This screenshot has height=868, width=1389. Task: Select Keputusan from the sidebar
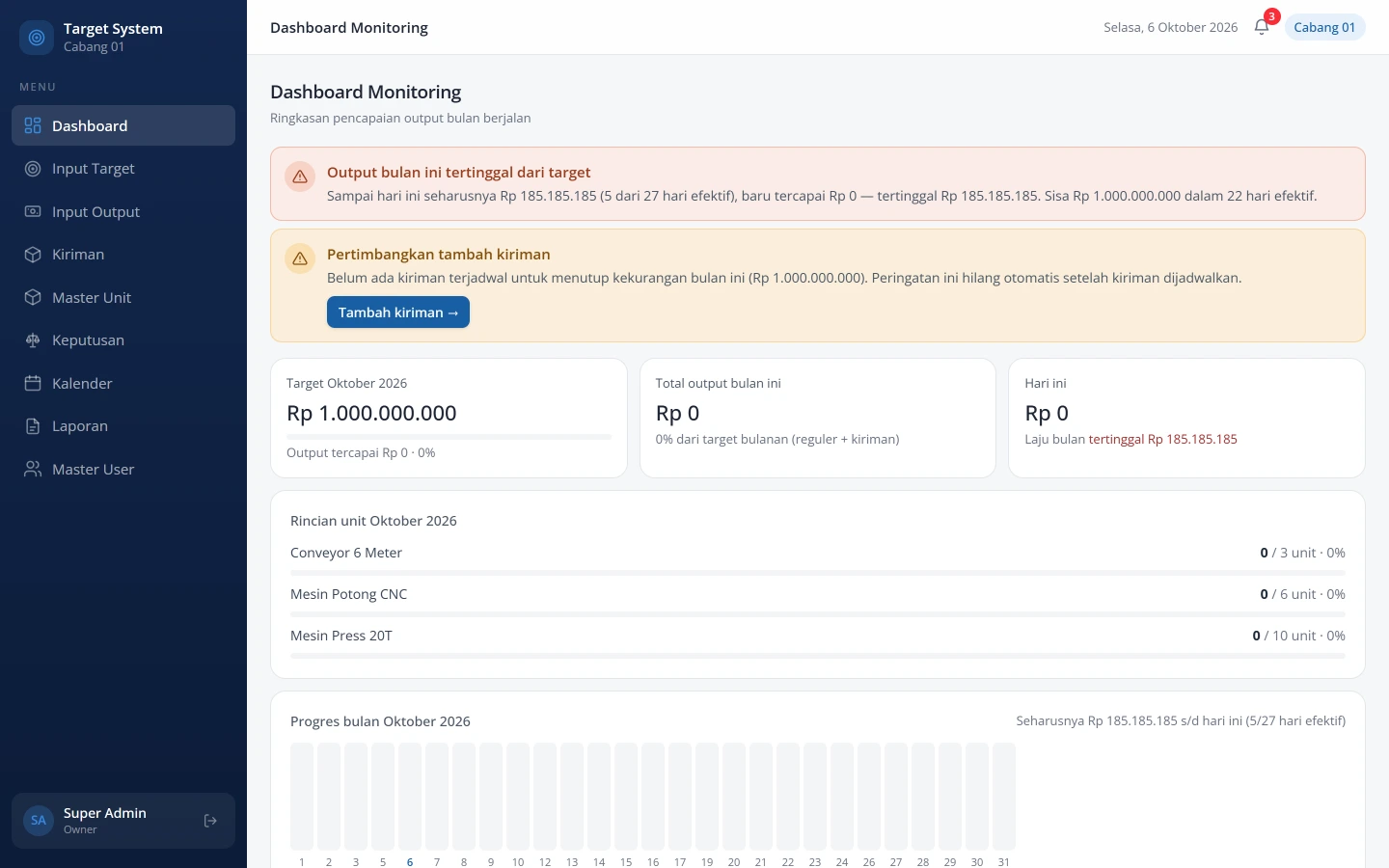[123, 340]
